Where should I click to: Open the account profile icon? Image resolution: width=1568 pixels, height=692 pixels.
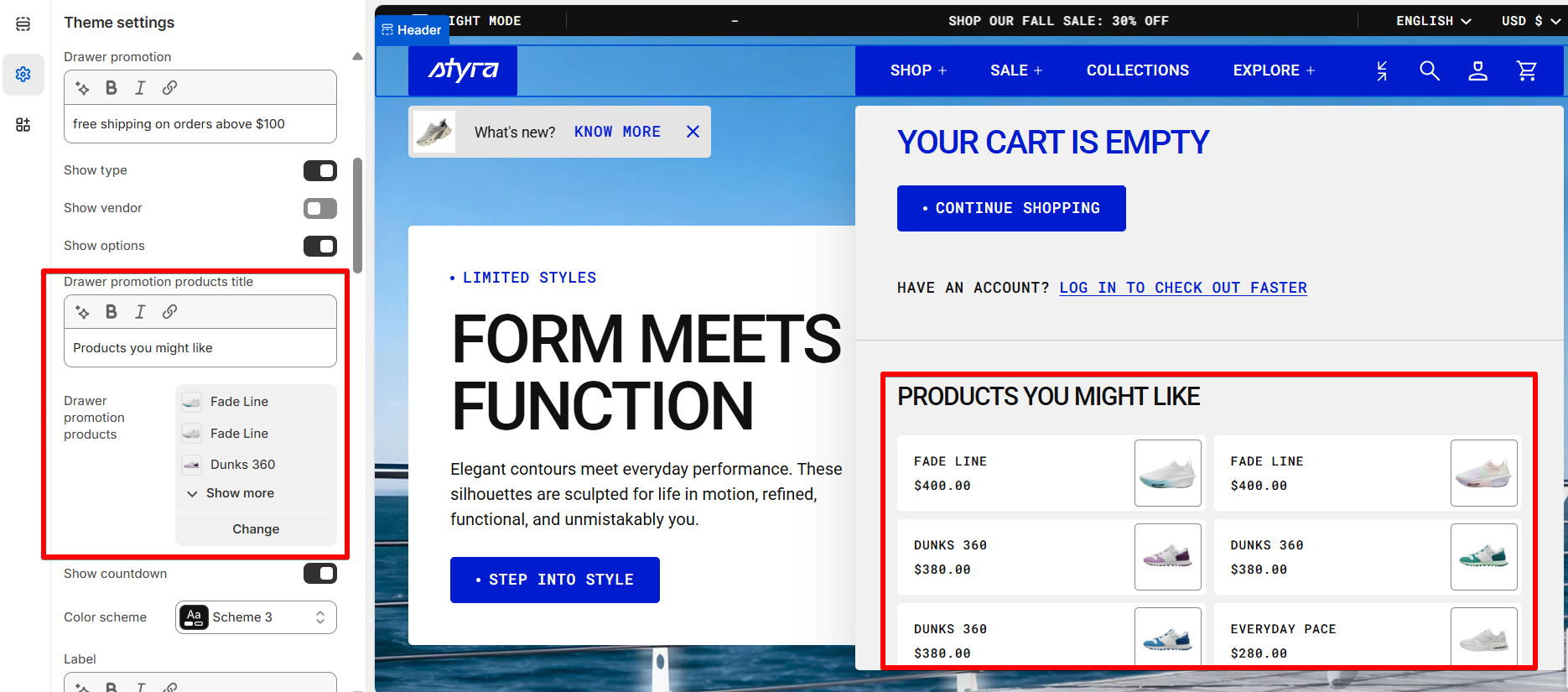[x=1478, y=71]
